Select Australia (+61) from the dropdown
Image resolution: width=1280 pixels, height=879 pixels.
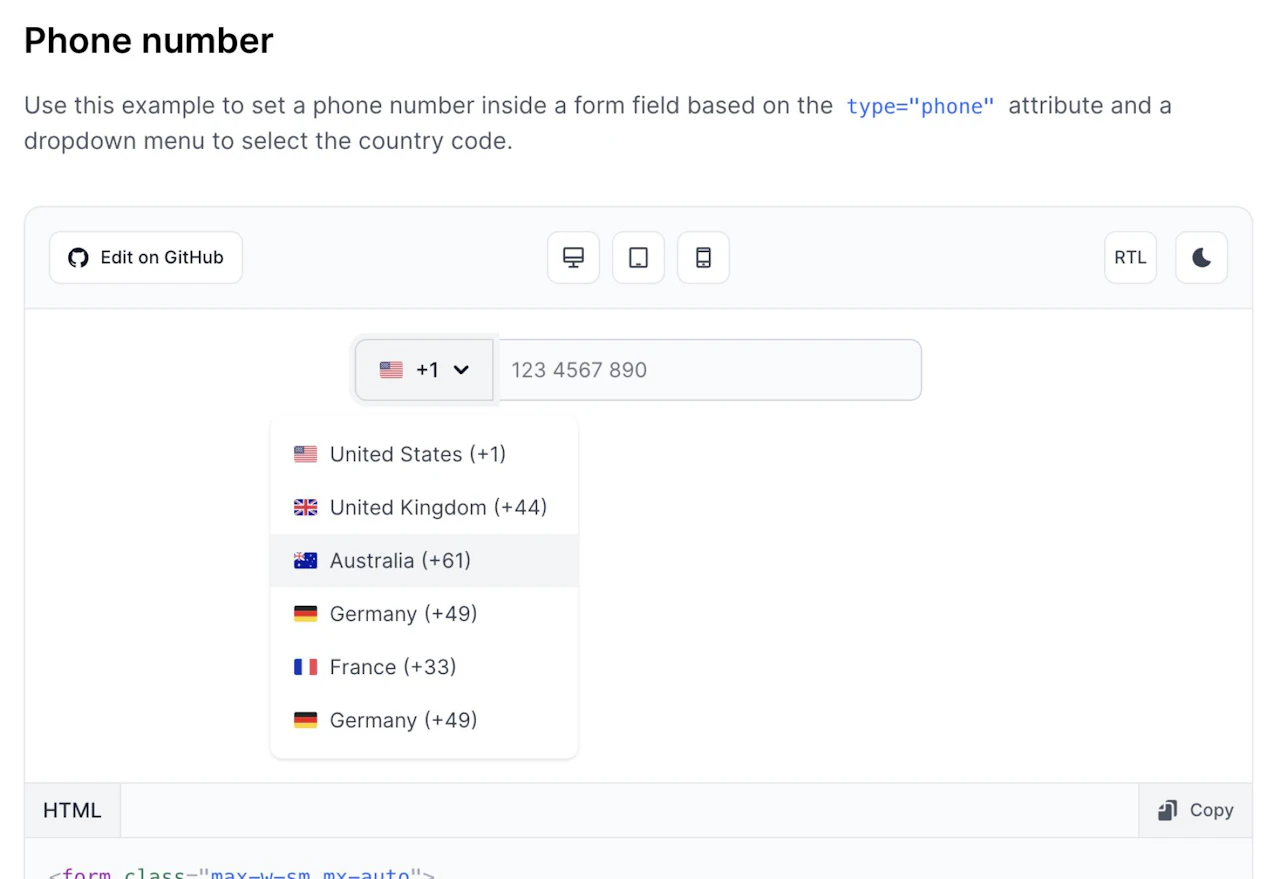point(400,560)
